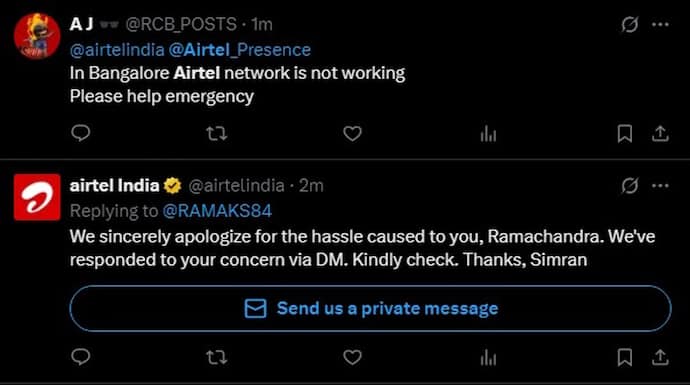Retweet airtel India's reply
The image size is (690, 385).
pos(217,357)
